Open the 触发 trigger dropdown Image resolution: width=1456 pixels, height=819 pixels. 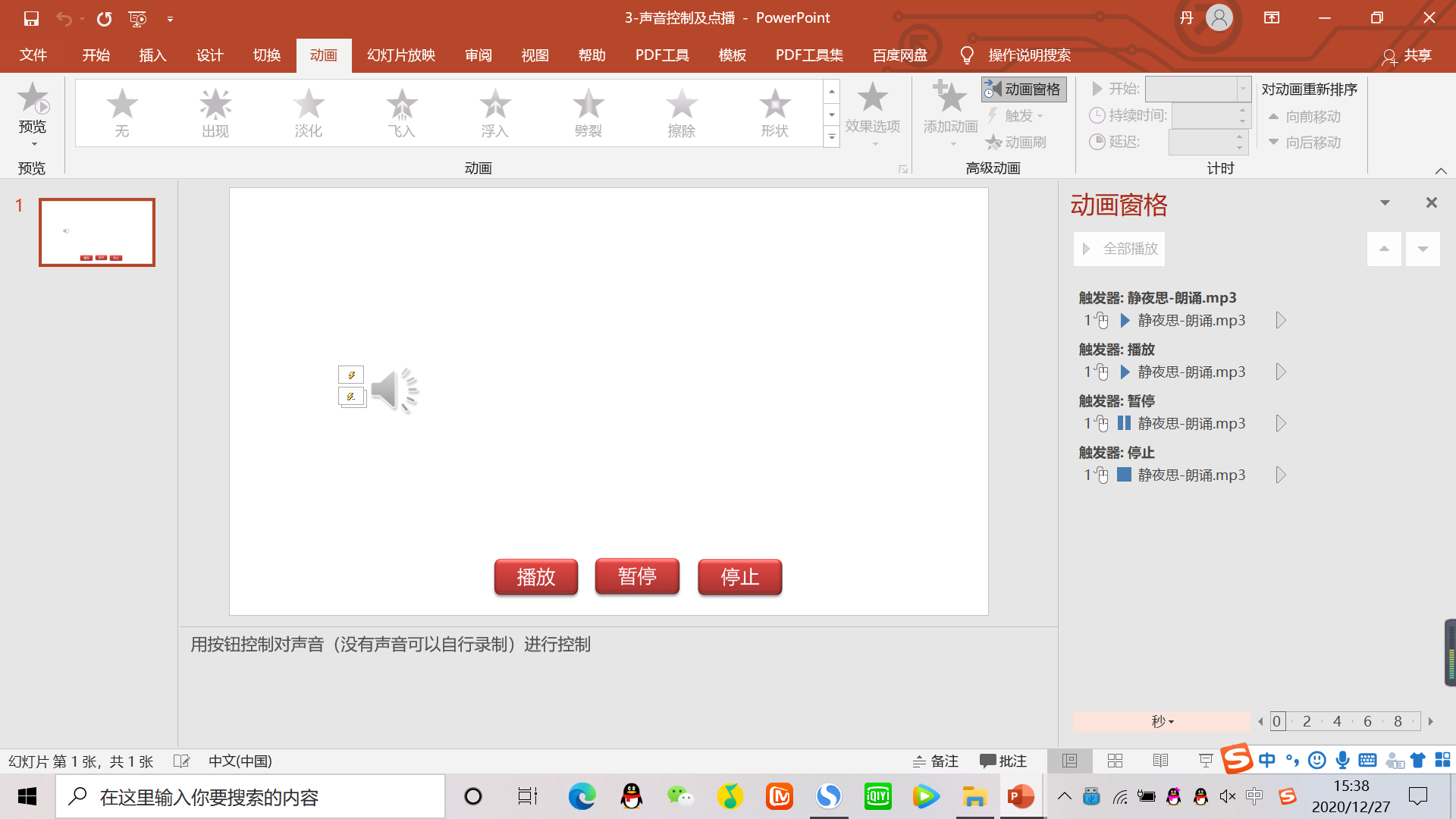click(x=1016, y=116)
